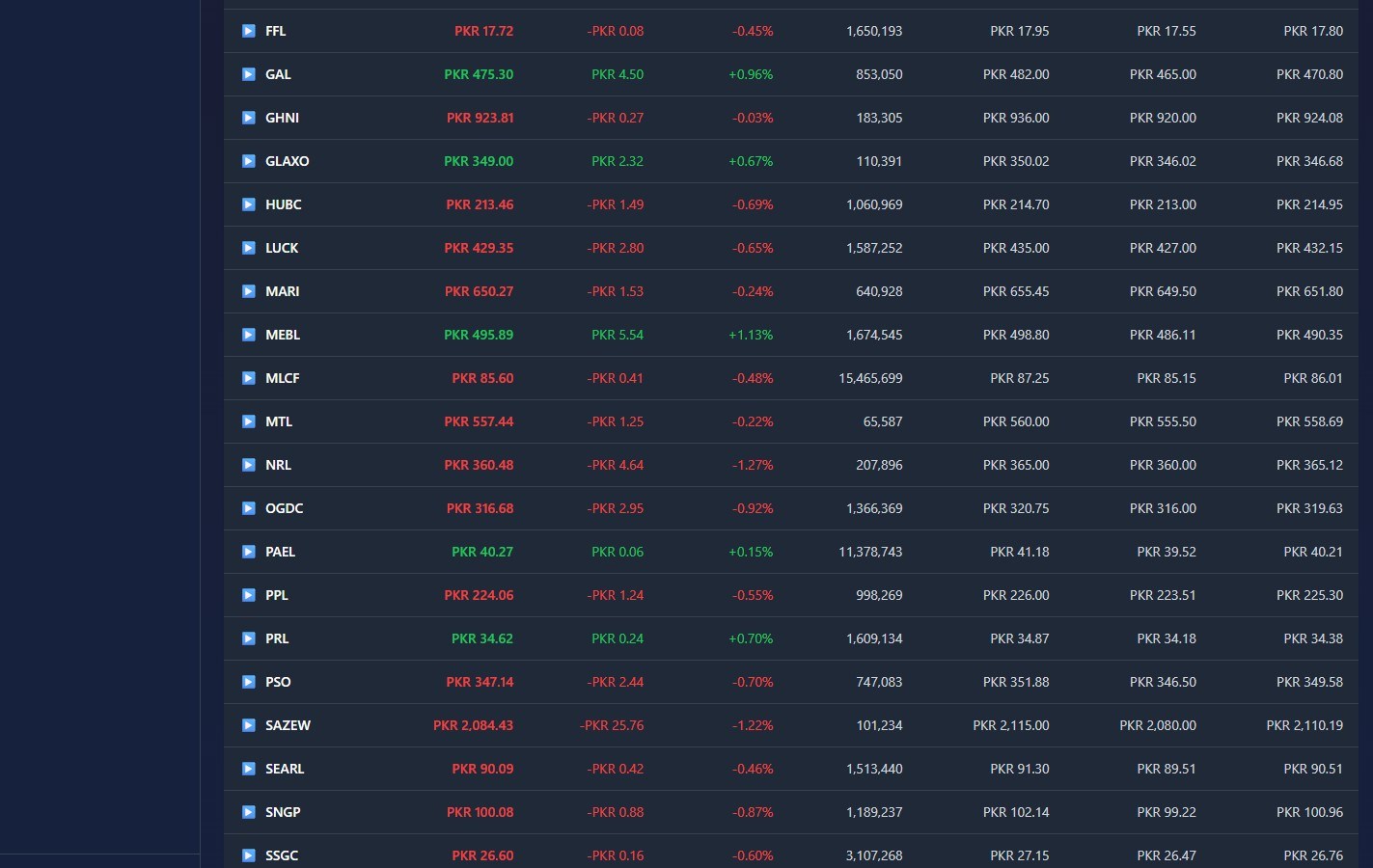Image resolution: width=1373 pixels, height=868 pixels.
Task: Open MARI details via arrow icon
Action: point(248,291)
